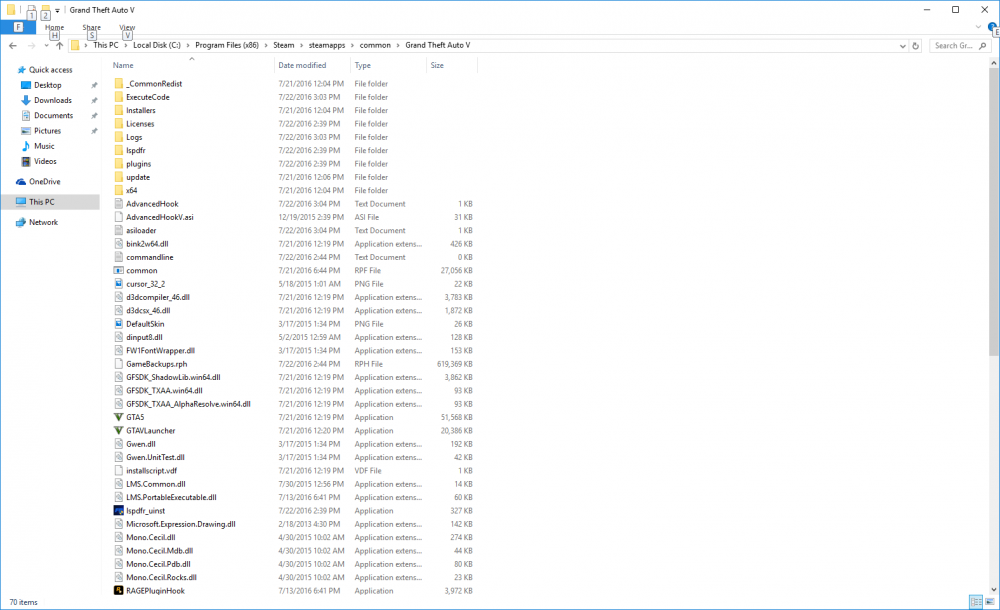Open the Share ribbon tab

click(91, 27)
